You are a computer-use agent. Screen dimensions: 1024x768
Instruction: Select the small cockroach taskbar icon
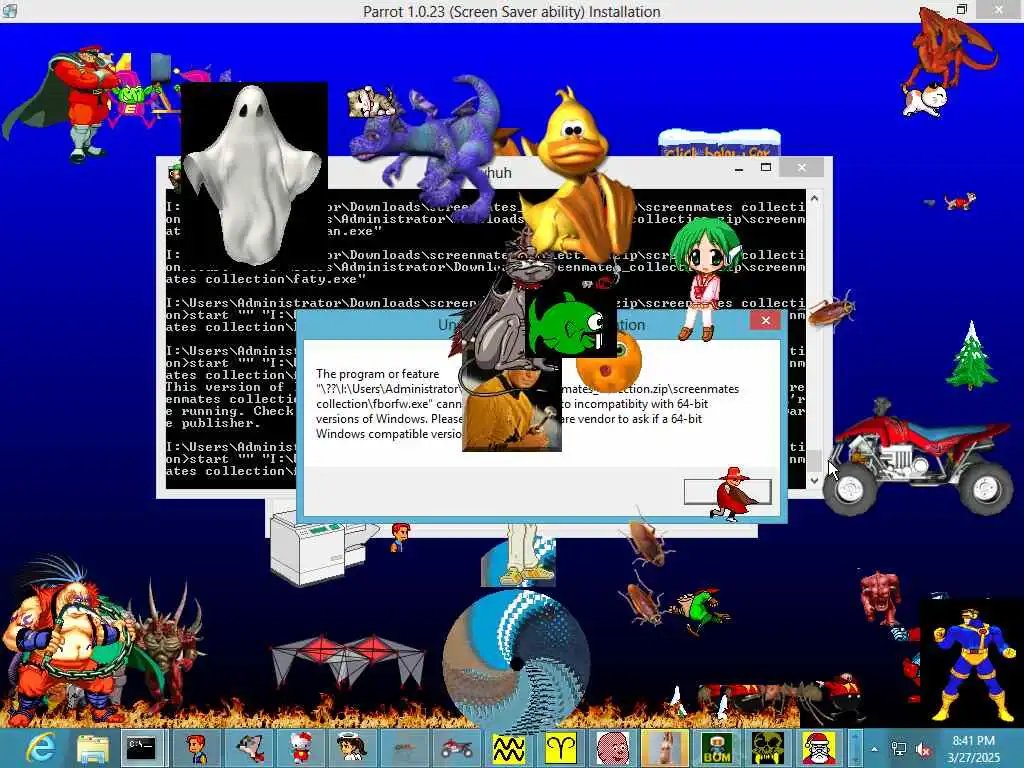point(405,748)
